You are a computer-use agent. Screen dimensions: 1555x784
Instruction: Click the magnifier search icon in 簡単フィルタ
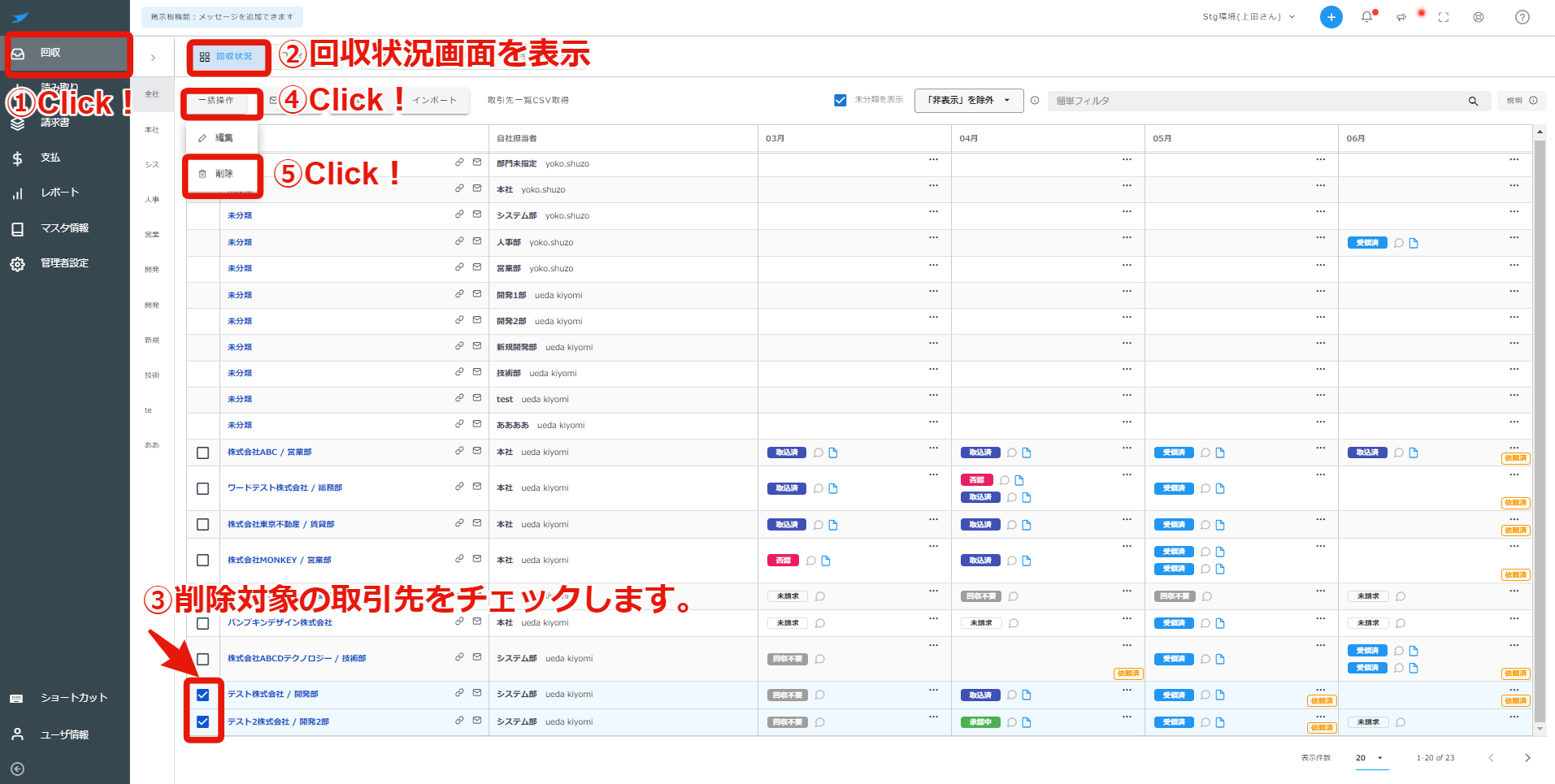pyautogui.click(x=1473, y=101)
